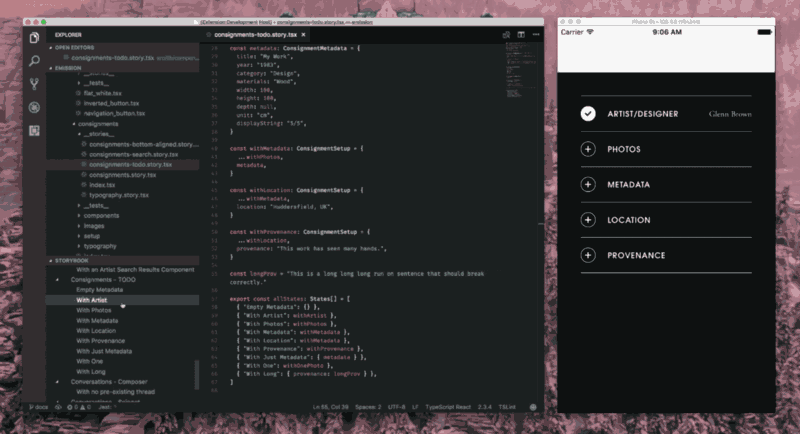The image size is (800, 434).
Task: Open inverted_button.tsx in the file tree
Action: coord(111,104)
